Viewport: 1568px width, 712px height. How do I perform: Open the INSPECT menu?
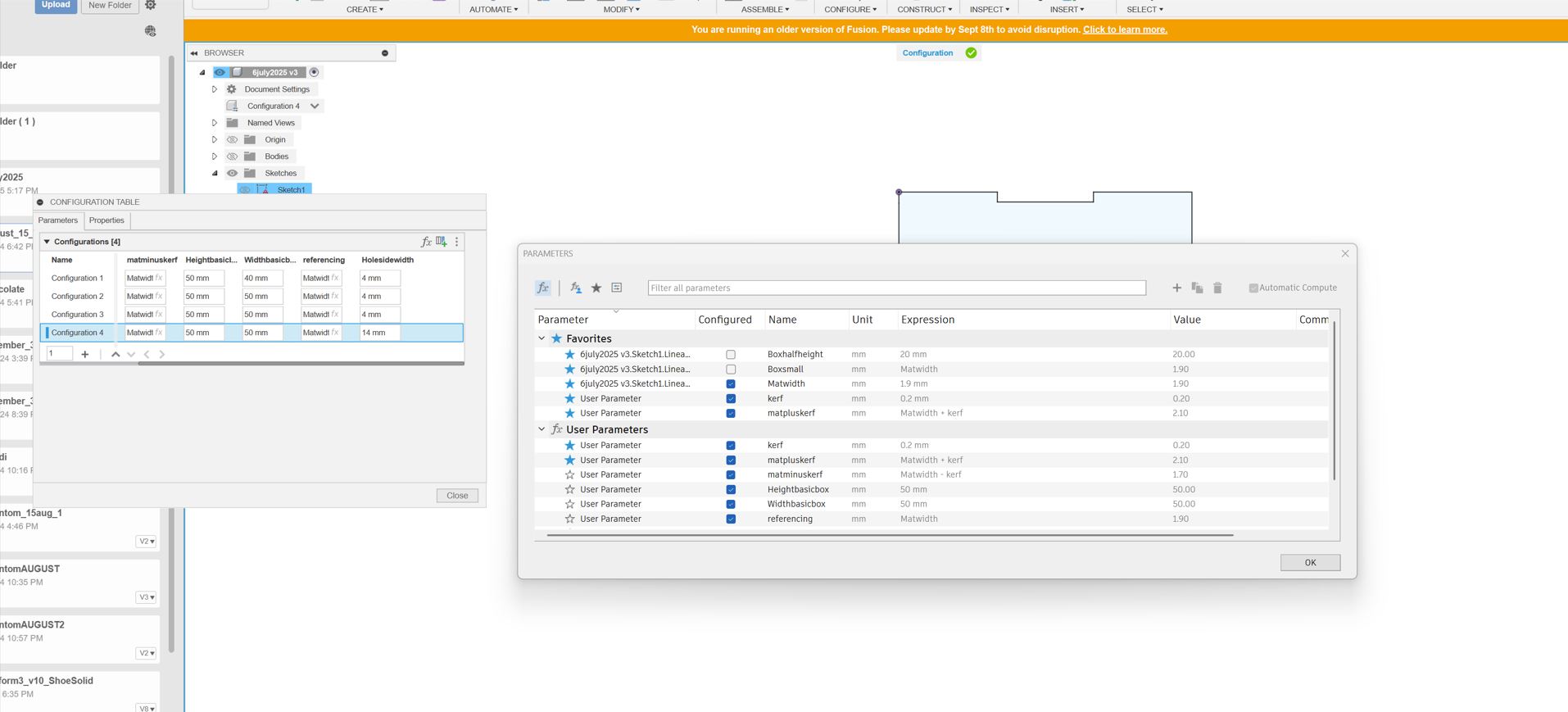[x=990, y=9]
